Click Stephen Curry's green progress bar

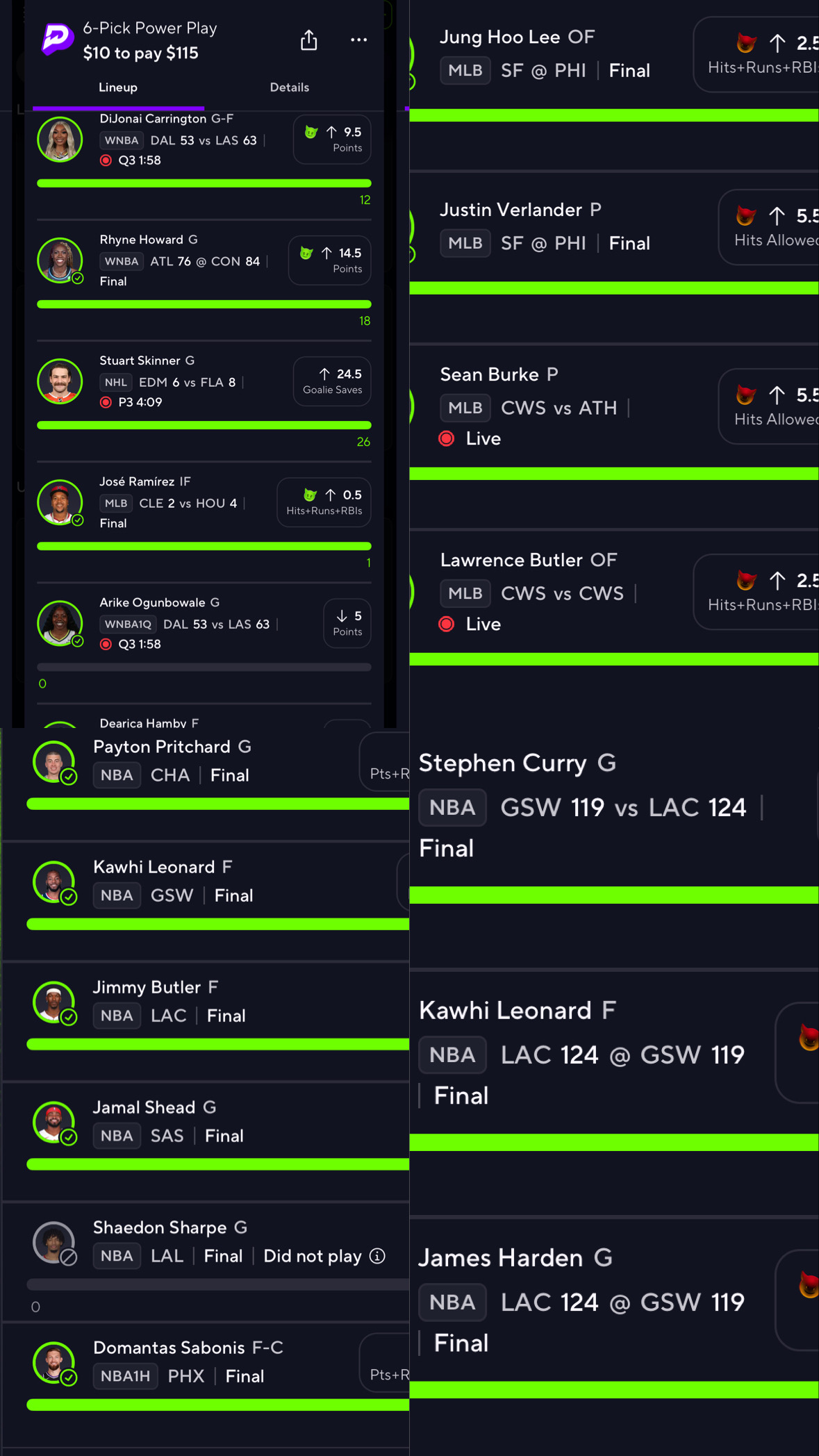tap(614, 895)
